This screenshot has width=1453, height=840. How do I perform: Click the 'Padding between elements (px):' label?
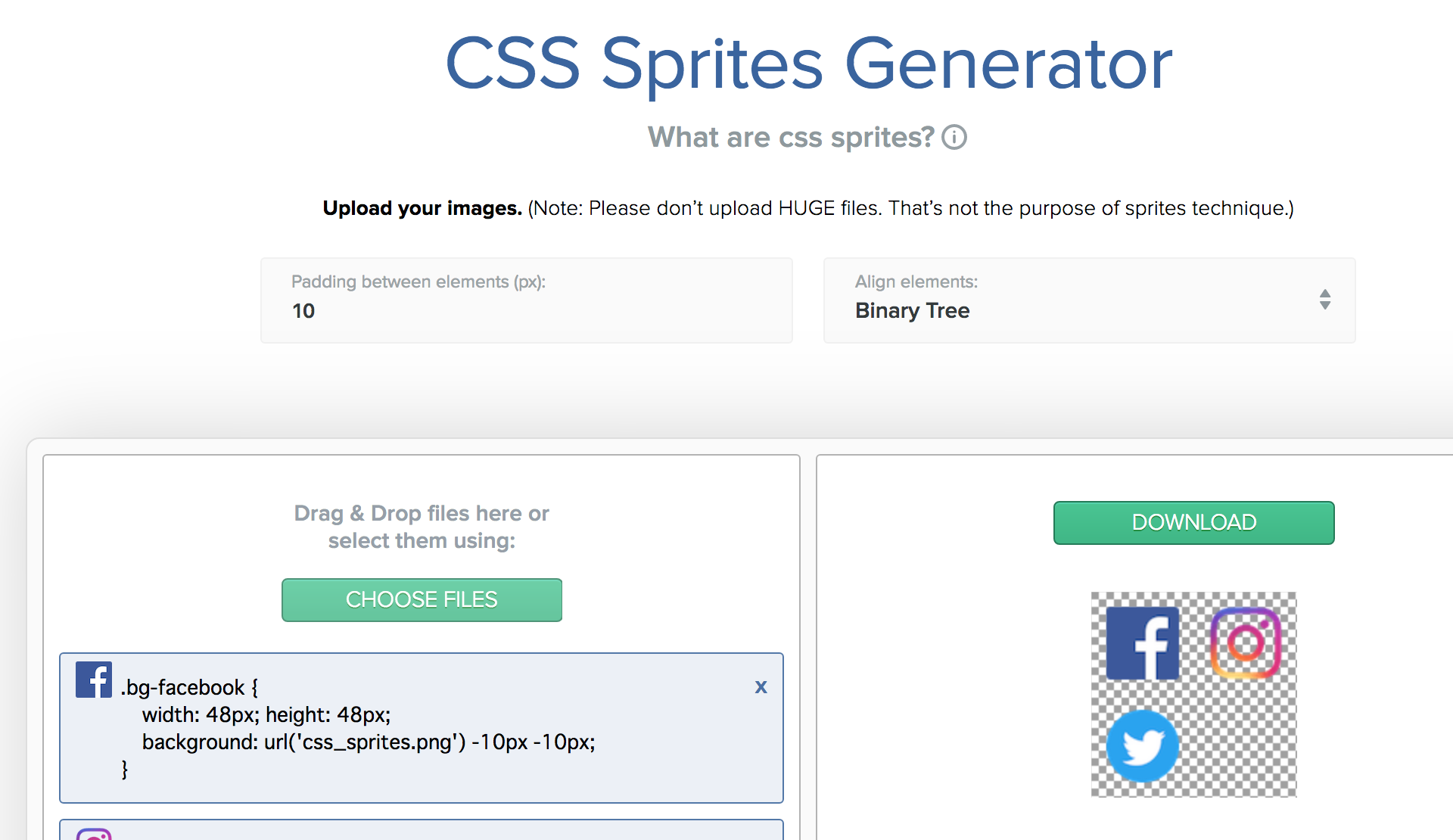pos(418,282)
